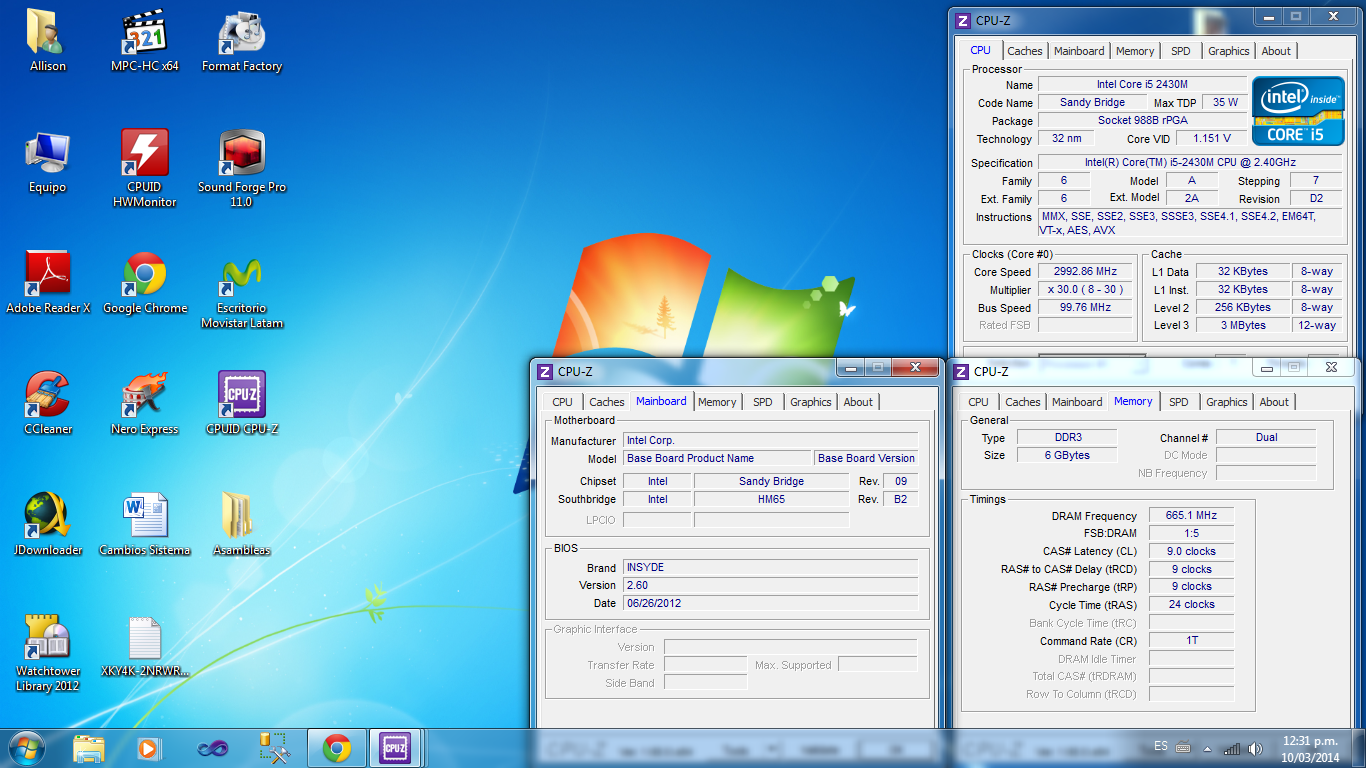Click the Max TDP value '35 W'
The height and width of the screenshot is (768, 1366).
[1225, 102]
